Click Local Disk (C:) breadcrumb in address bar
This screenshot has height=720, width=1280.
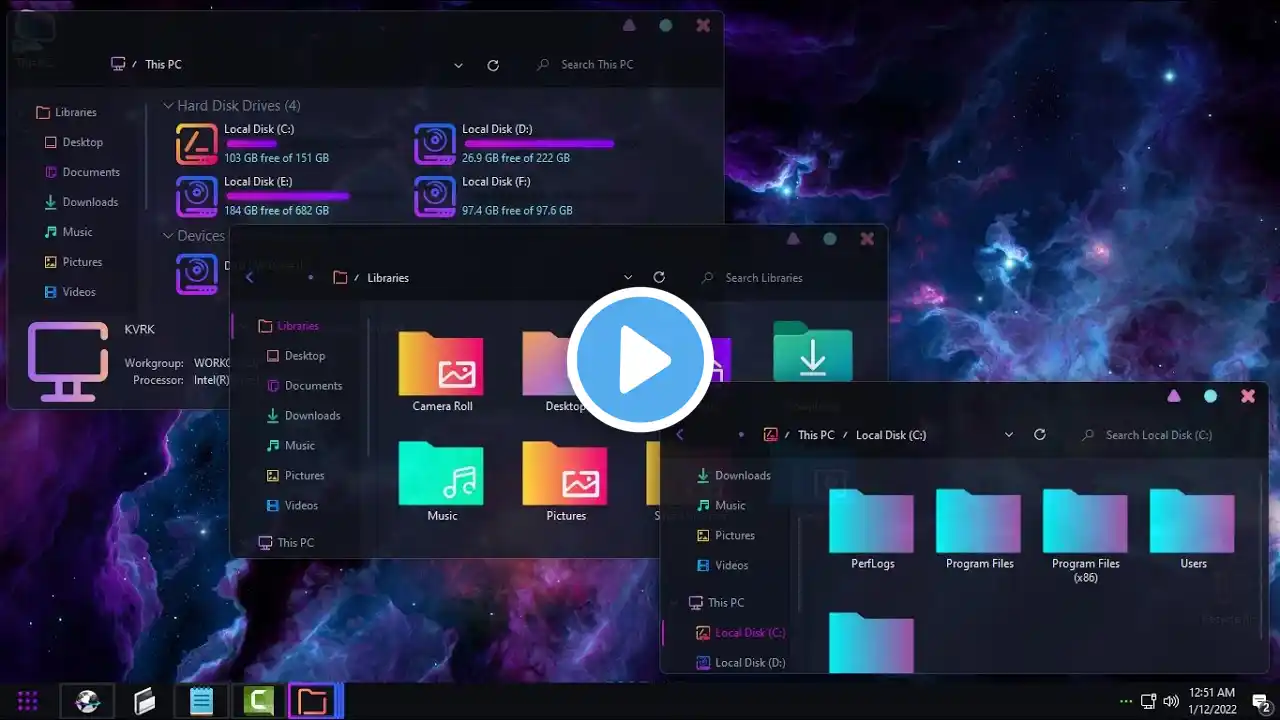891,435
